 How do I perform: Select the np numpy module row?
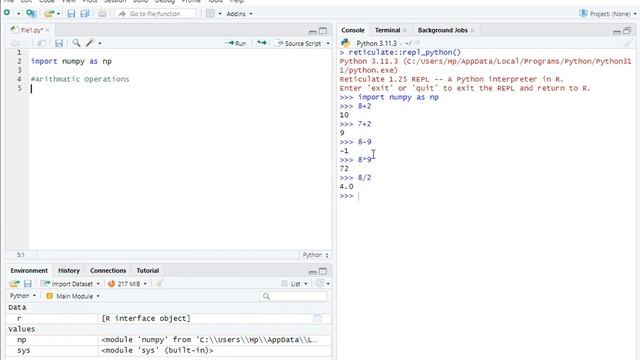click(169, 340)
